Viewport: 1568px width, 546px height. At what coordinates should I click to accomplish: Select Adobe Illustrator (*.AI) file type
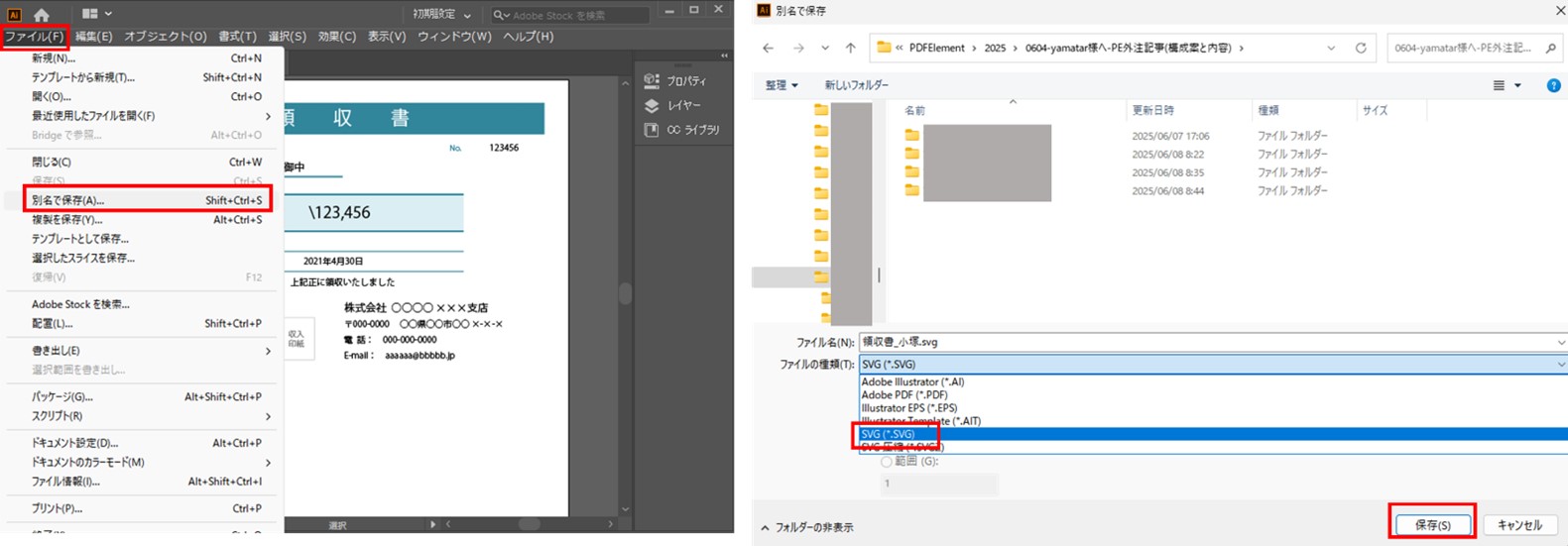click(1213, 382)
